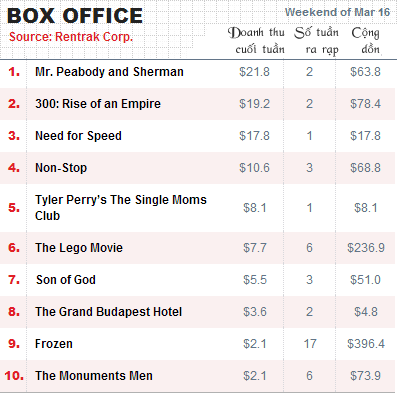Select the $396.4 cumulative total for Frozen
The width and height of the screenshot is (397, 393).
click(366, 344)
